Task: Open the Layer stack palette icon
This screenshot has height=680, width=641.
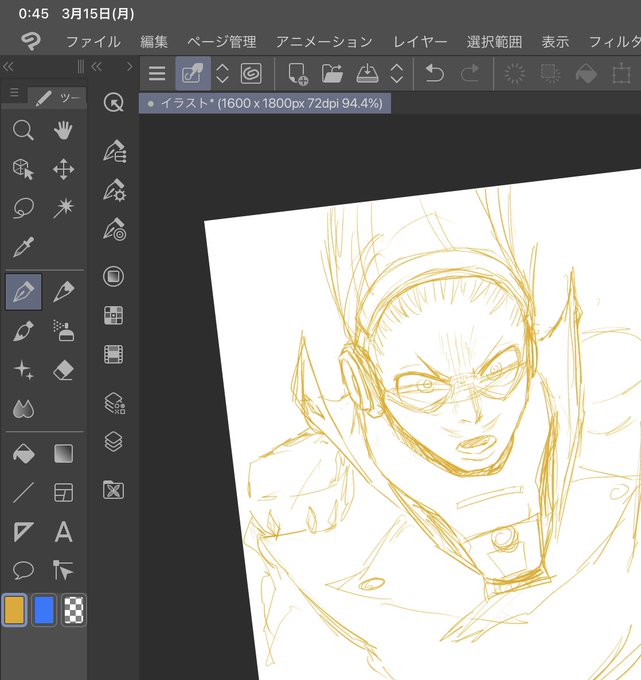Action: (x=114, y=442)
